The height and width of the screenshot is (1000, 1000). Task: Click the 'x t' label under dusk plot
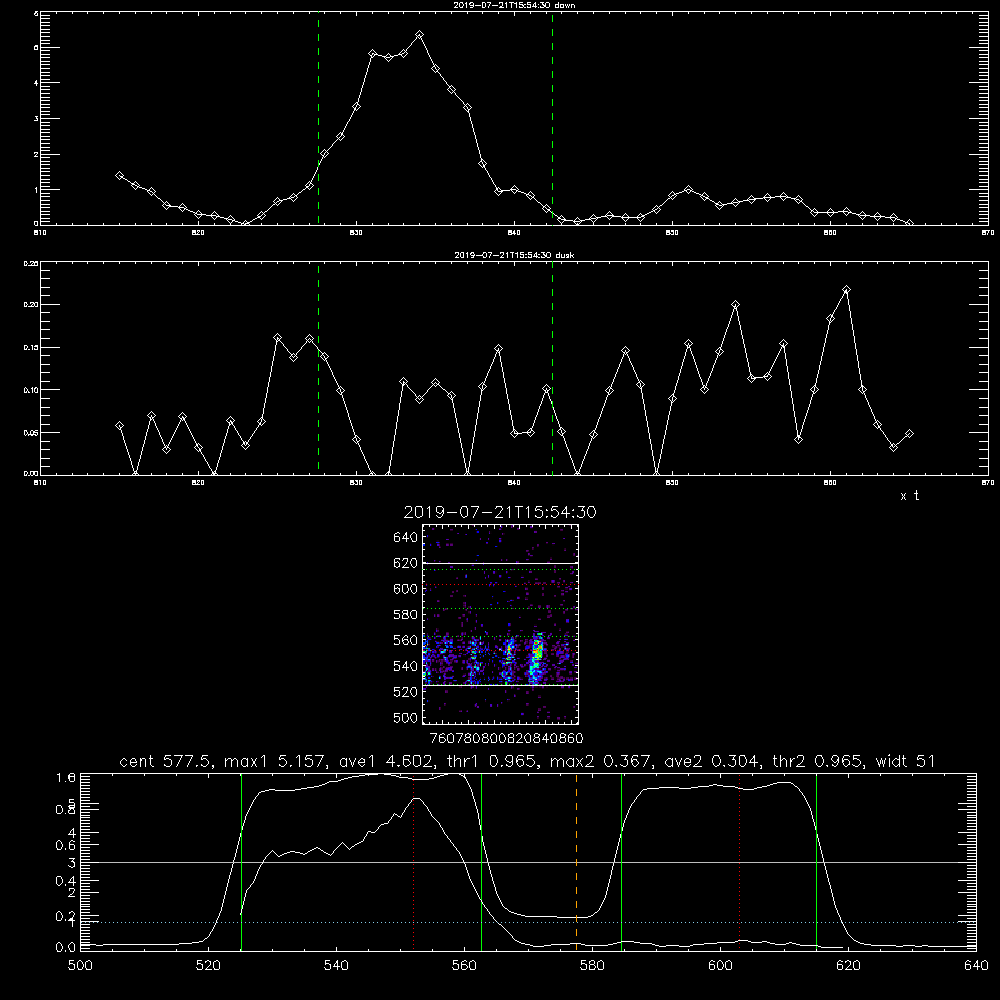(910, 496)
